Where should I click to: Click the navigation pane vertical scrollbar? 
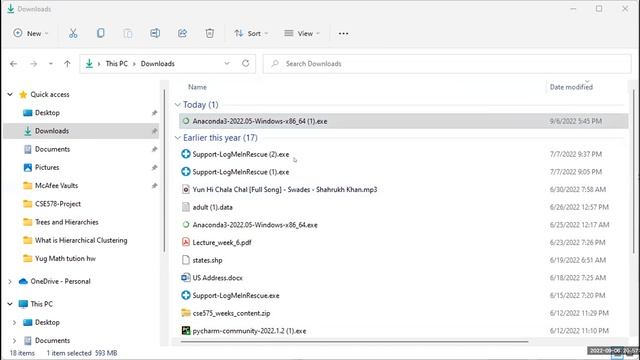[164, 171]
